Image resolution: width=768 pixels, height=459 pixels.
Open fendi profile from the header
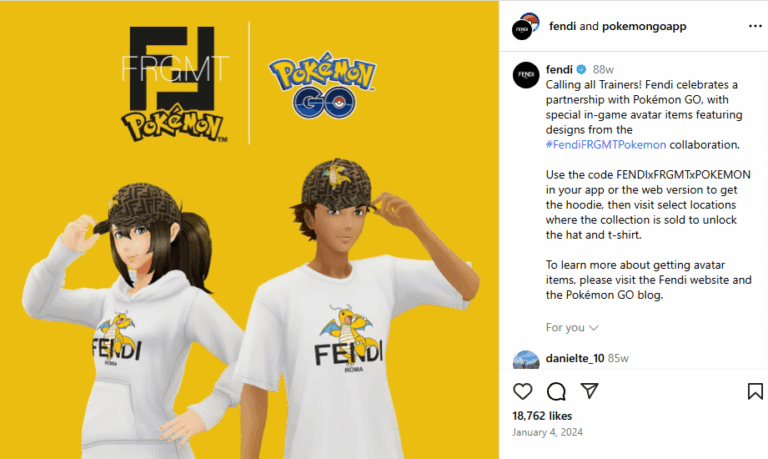tap(562, 26)
